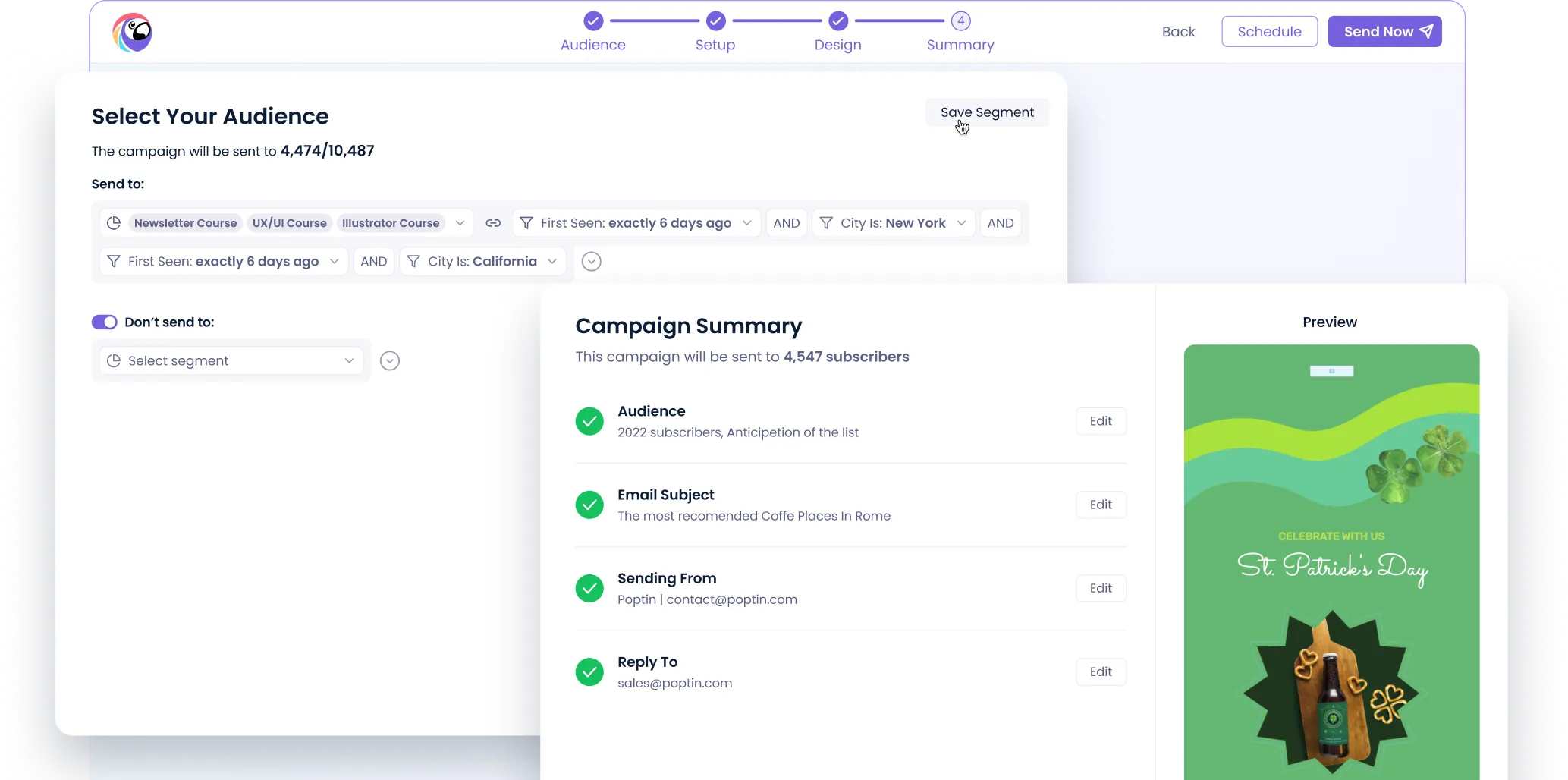Click the Audience step checkmark circle
1568x780 pixels.
click(593, 20)
